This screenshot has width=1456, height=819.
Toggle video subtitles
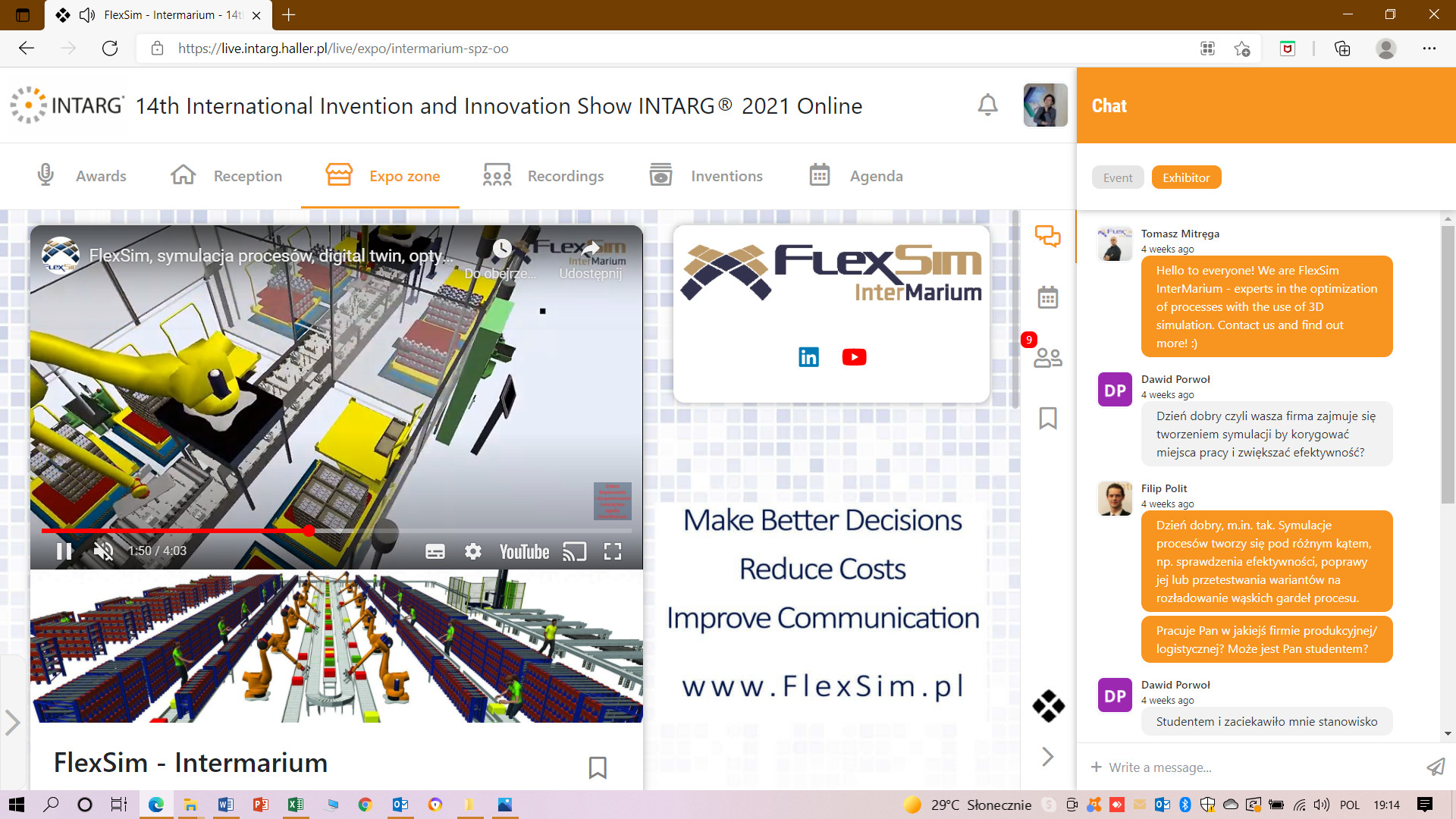(435, 551)
